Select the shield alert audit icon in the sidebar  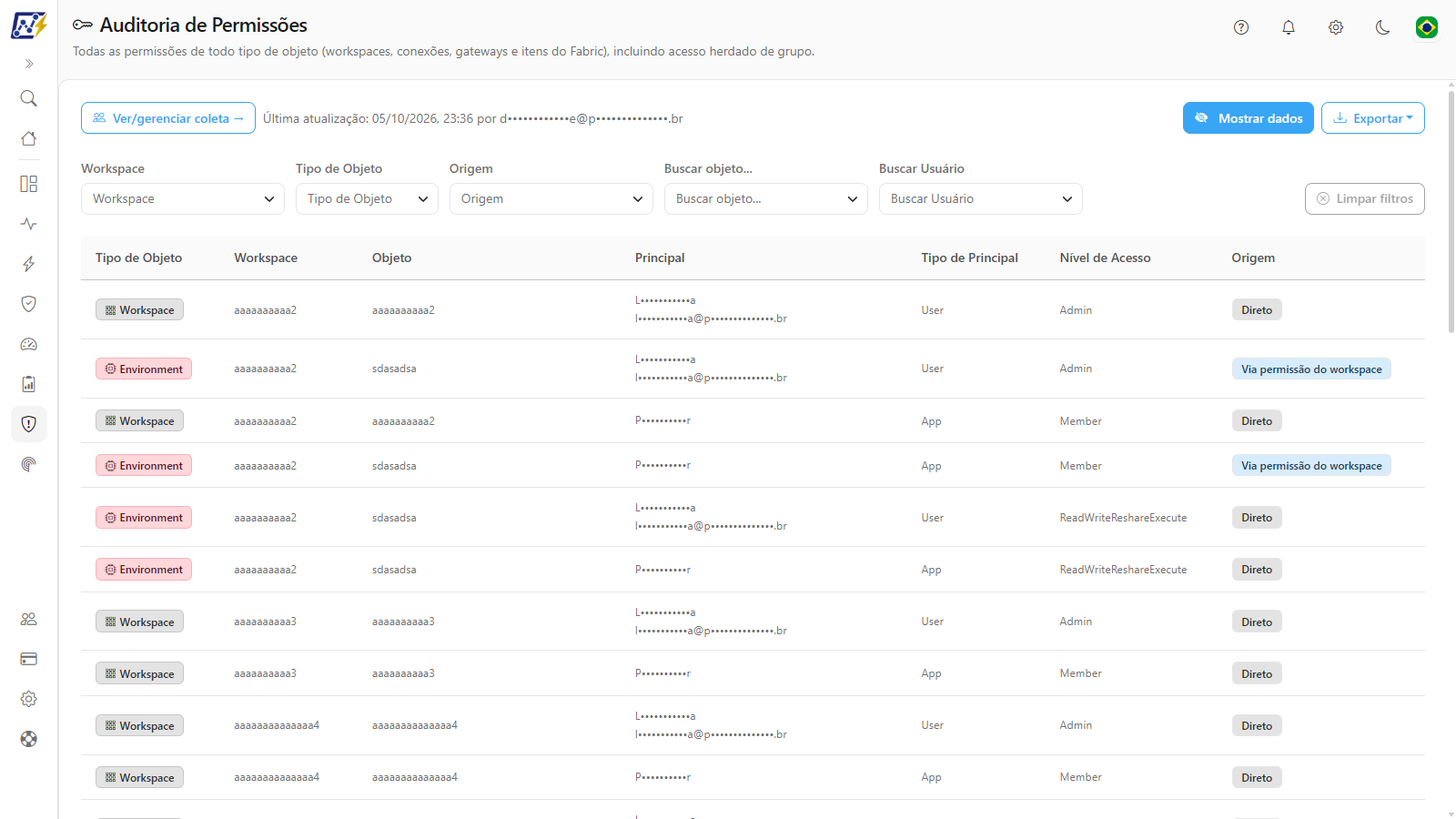pos(29,424)
